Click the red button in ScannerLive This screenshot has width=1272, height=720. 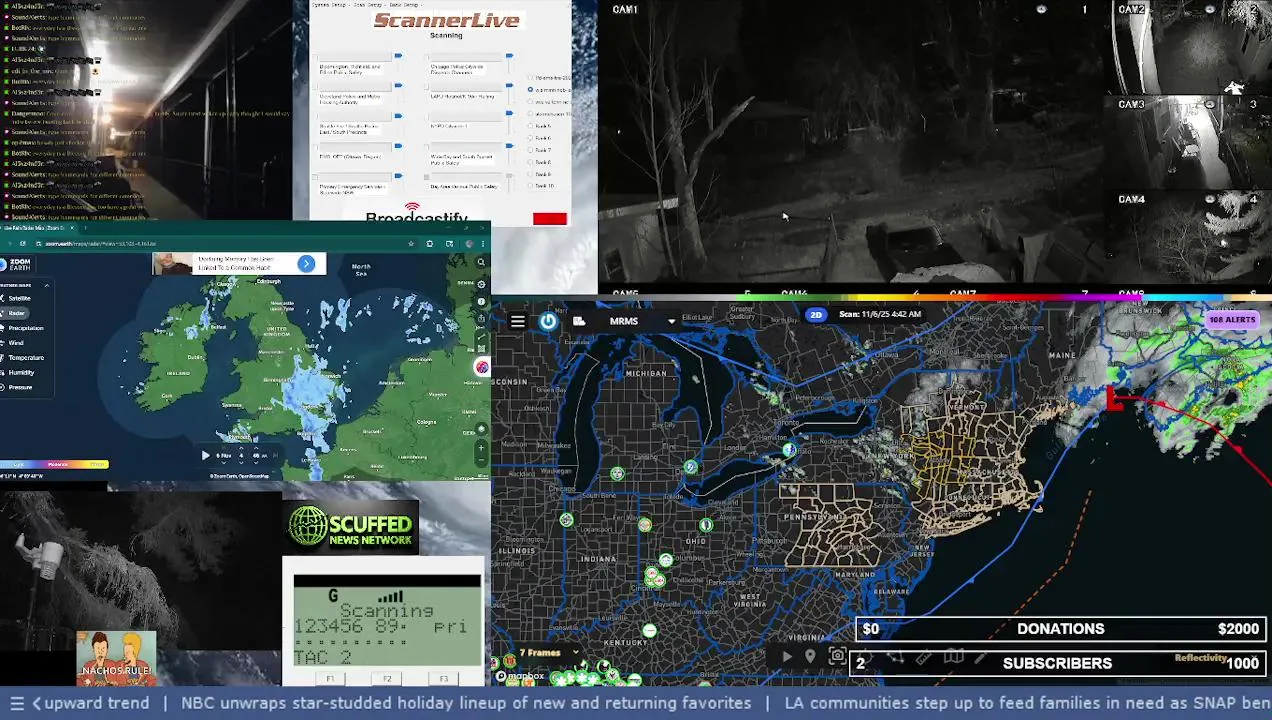click(x=550, y=219)
